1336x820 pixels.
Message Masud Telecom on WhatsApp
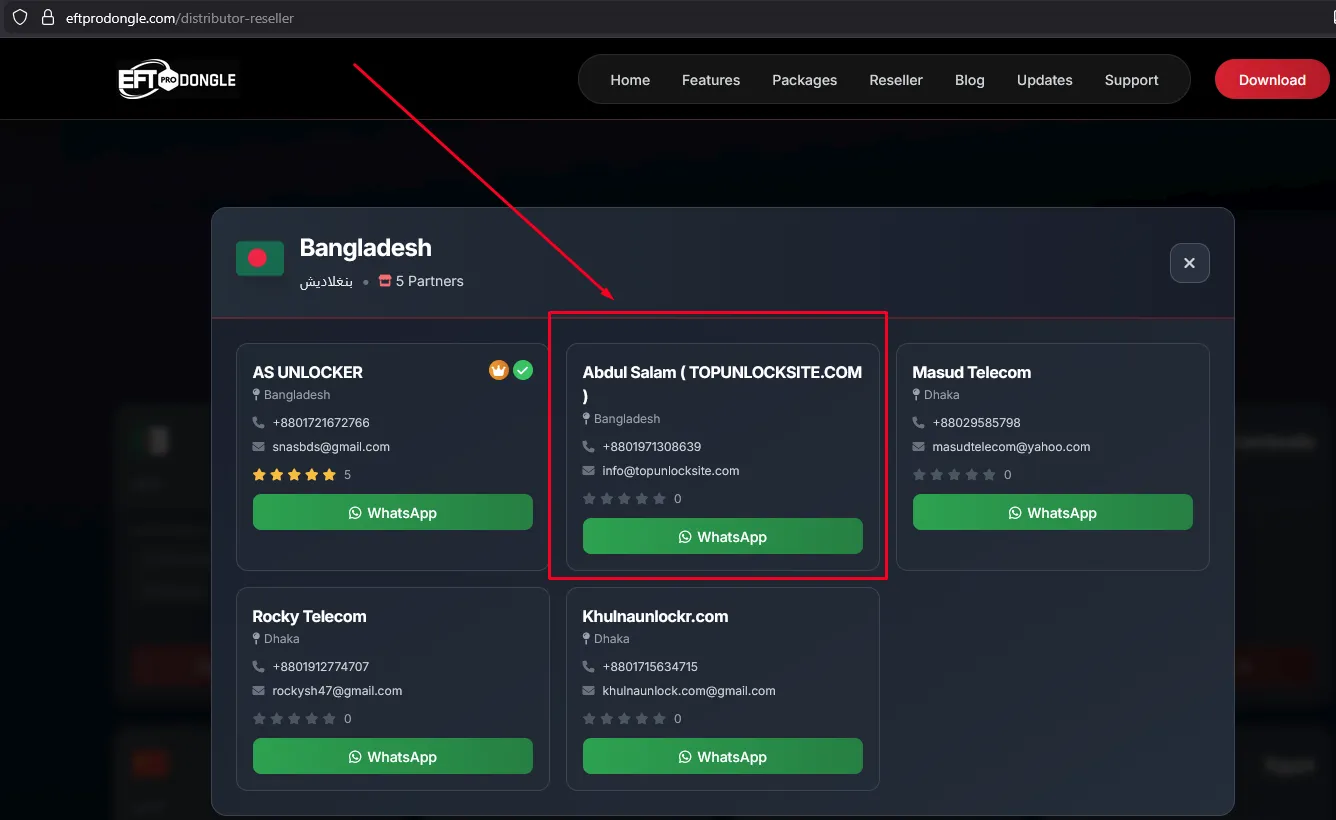point(1052,513)
